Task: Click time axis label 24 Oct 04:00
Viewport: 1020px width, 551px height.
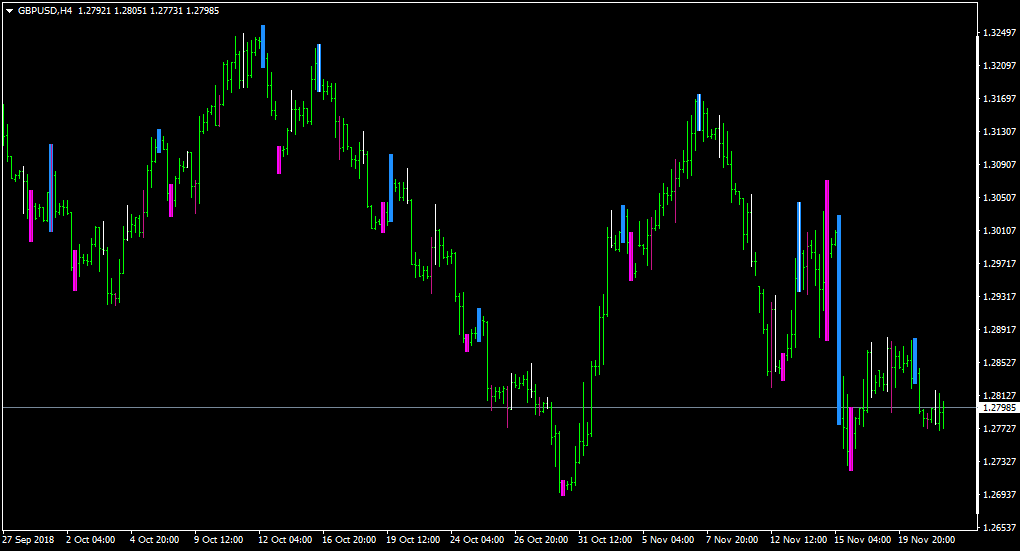Action: tap(477, 540)
